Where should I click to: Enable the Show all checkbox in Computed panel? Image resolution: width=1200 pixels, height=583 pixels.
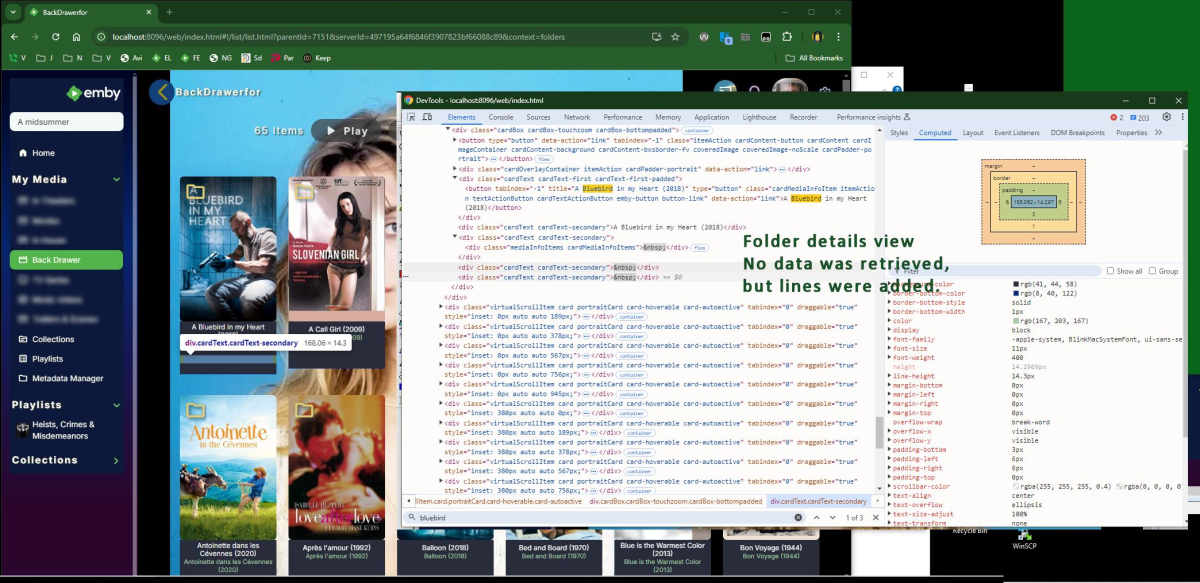(x=1111, y=271)
